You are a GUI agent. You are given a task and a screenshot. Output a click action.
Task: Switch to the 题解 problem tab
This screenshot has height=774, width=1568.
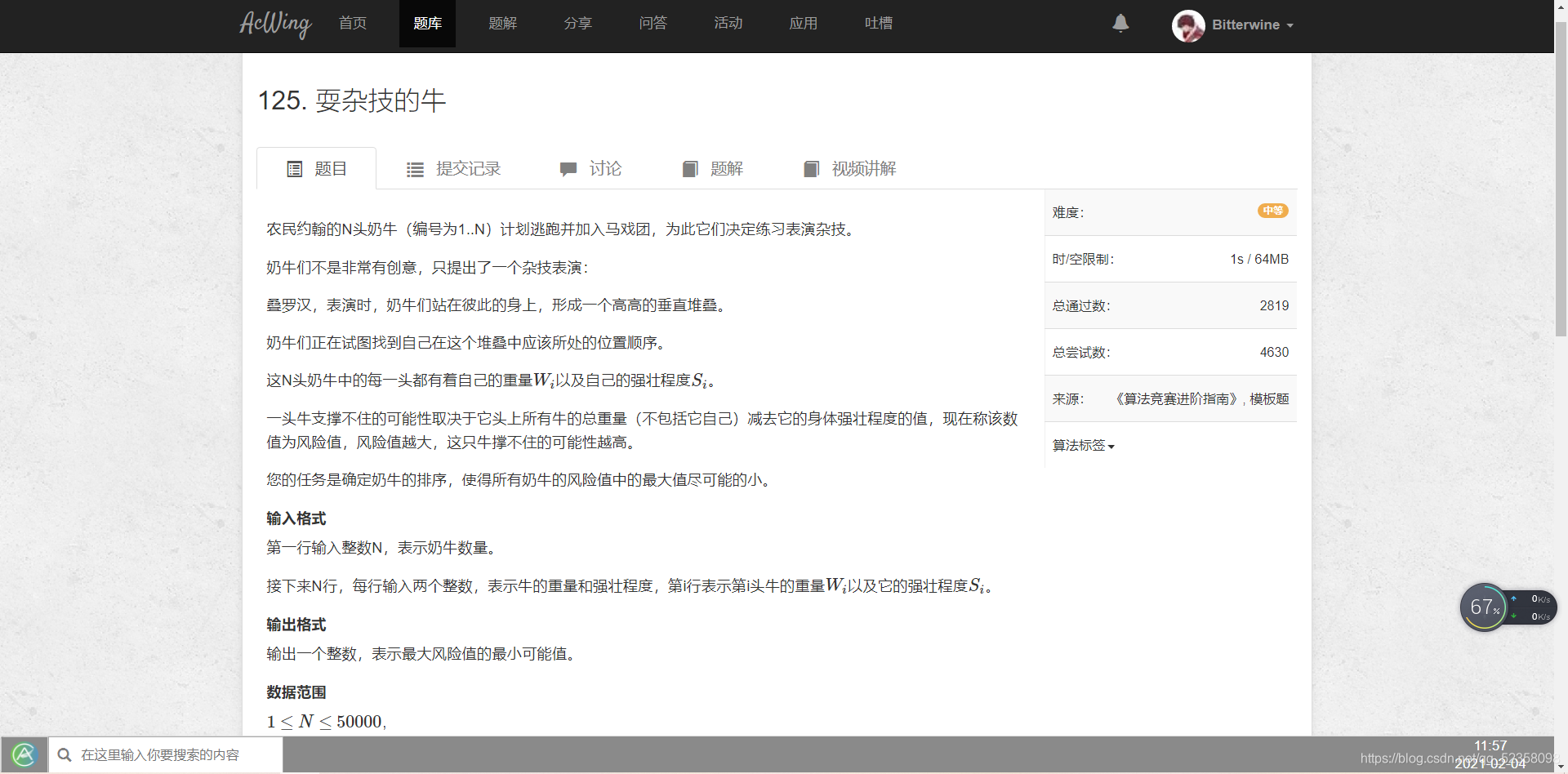pos(712,169)
